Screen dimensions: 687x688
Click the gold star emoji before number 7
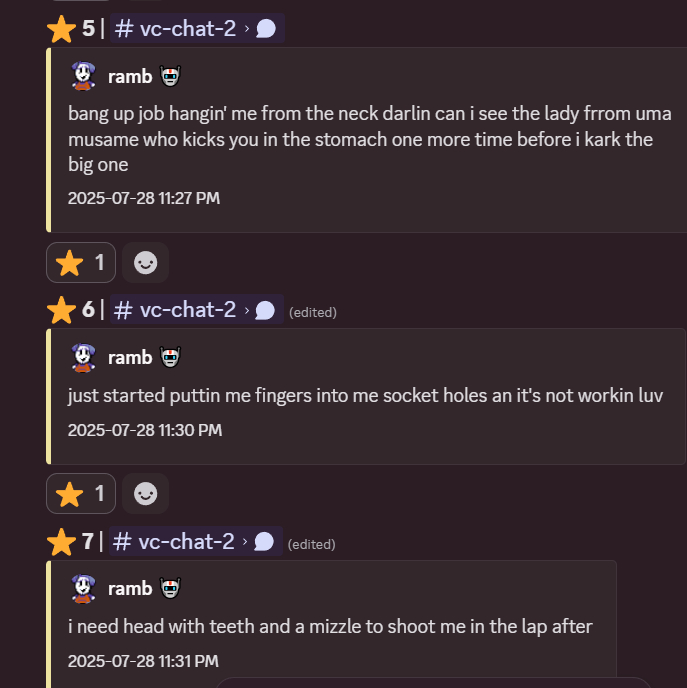click(x=62, y=542)
